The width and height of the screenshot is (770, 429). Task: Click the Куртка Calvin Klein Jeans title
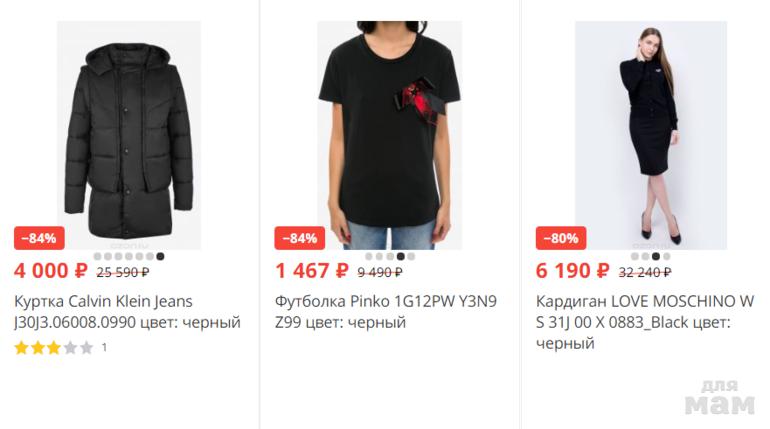128,312
